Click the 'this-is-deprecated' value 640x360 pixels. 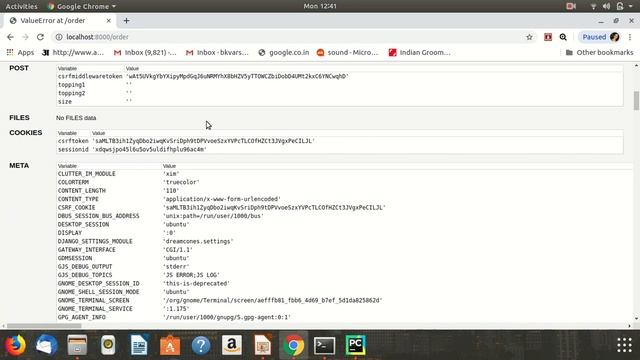(196, 283)
